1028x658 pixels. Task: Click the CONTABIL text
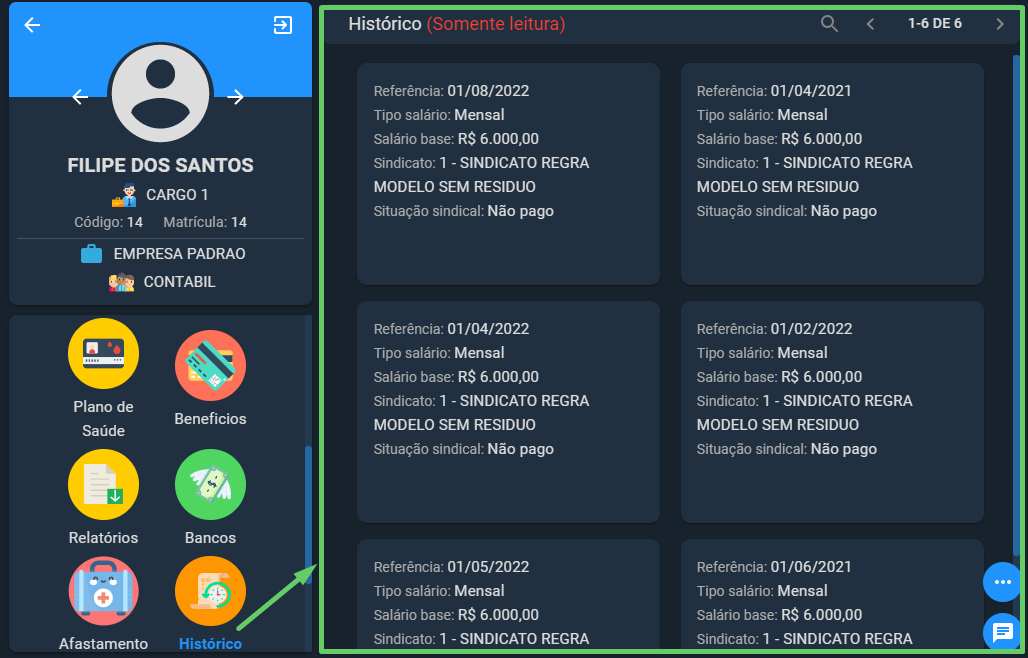(x=180, y=282)
